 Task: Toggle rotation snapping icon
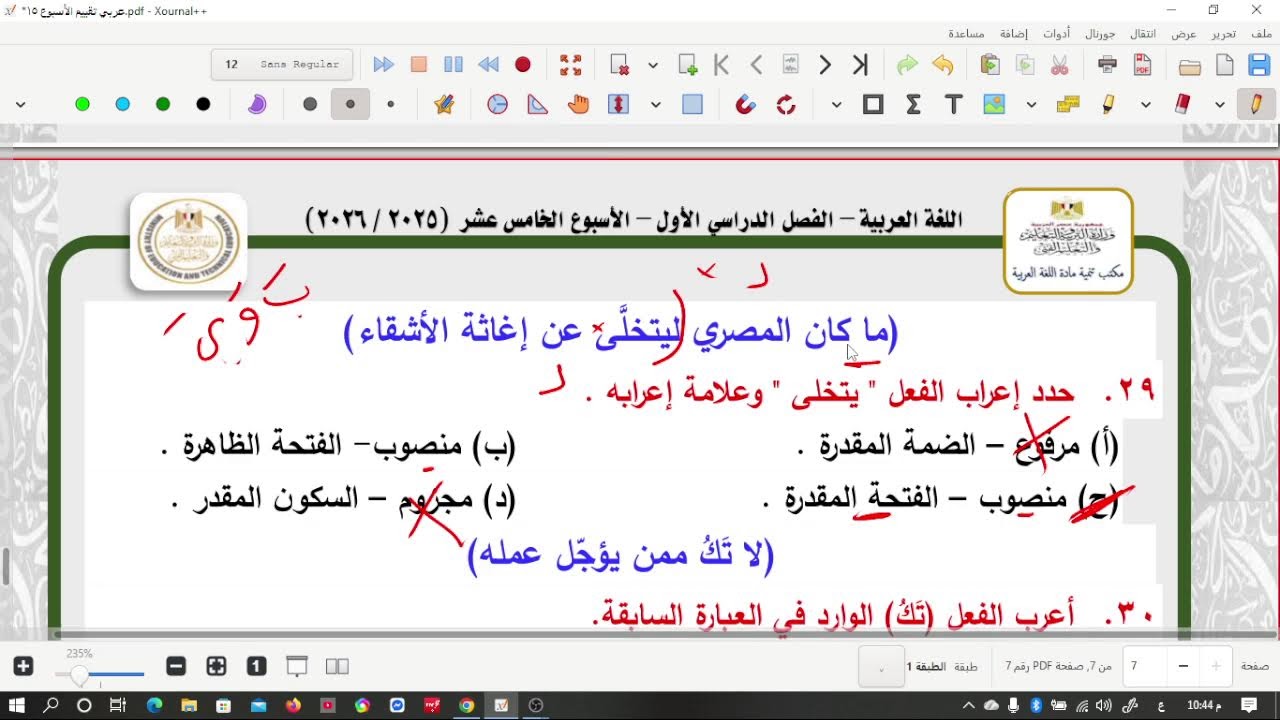[x=786, y=104]
